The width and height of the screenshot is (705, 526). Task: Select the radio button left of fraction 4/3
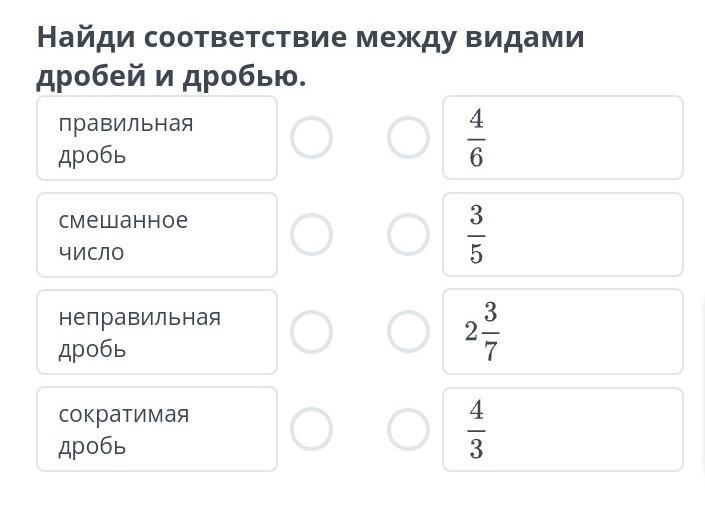(x=408, y=429)
